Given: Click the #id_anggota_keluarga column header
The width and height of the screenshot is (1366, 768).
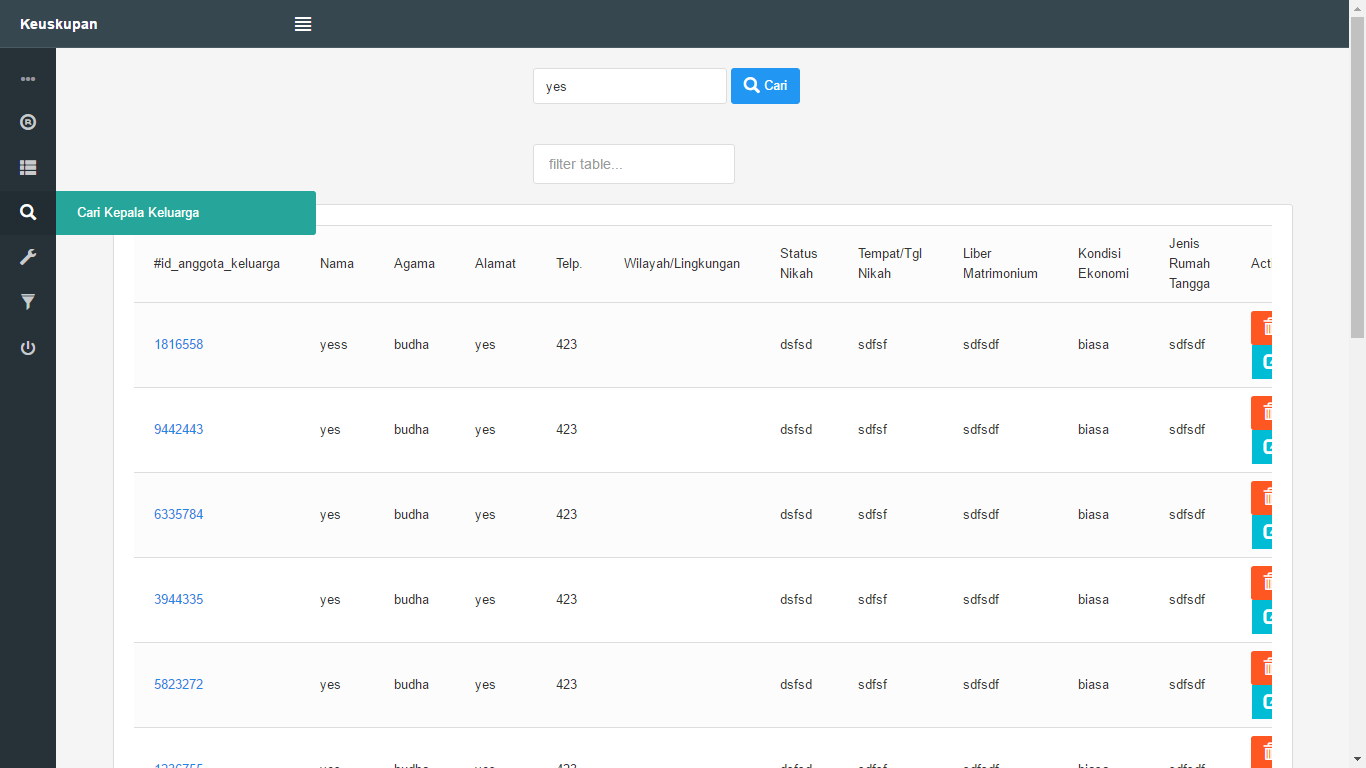Looking at the screenshot, I should [x=217, y=264].
